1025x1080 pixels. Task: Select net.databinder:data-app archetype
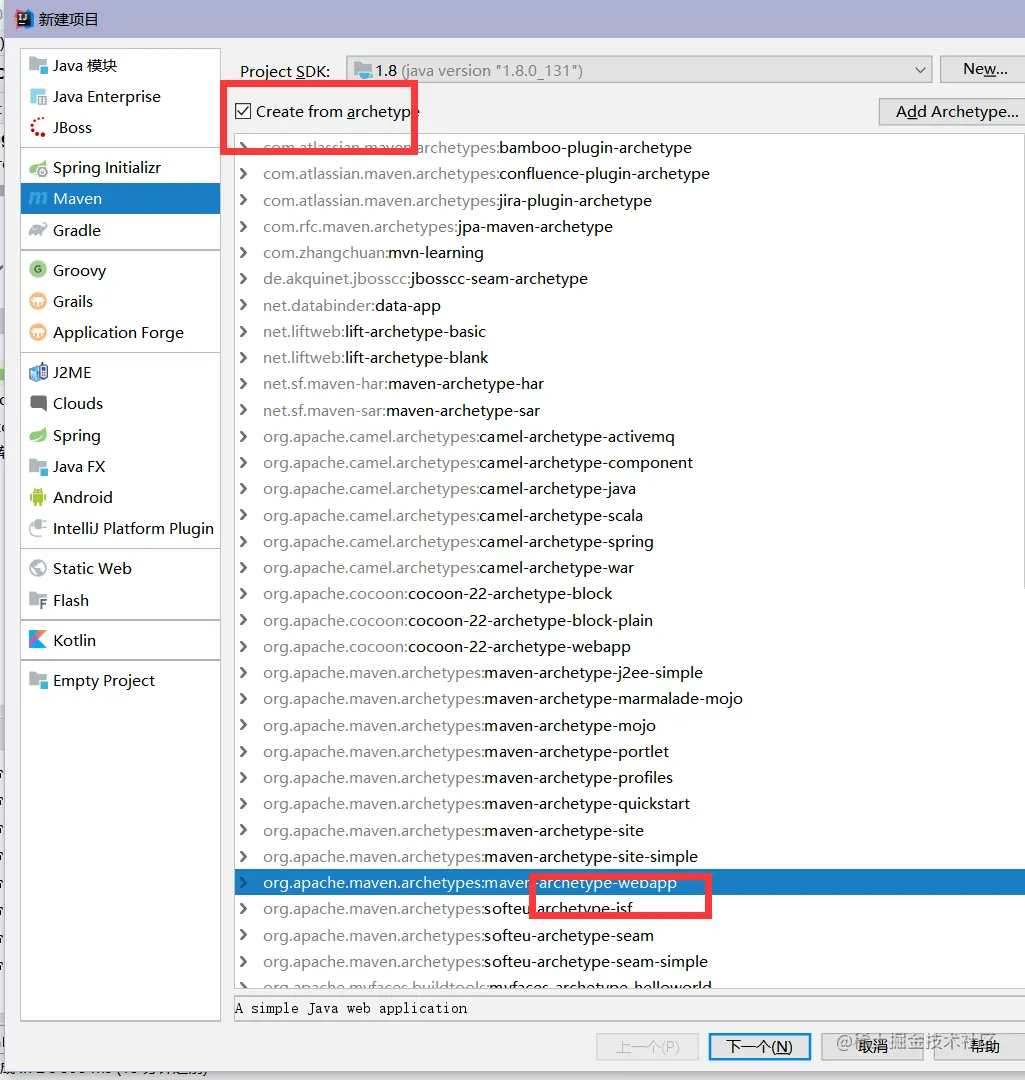[x=351, y=305]
